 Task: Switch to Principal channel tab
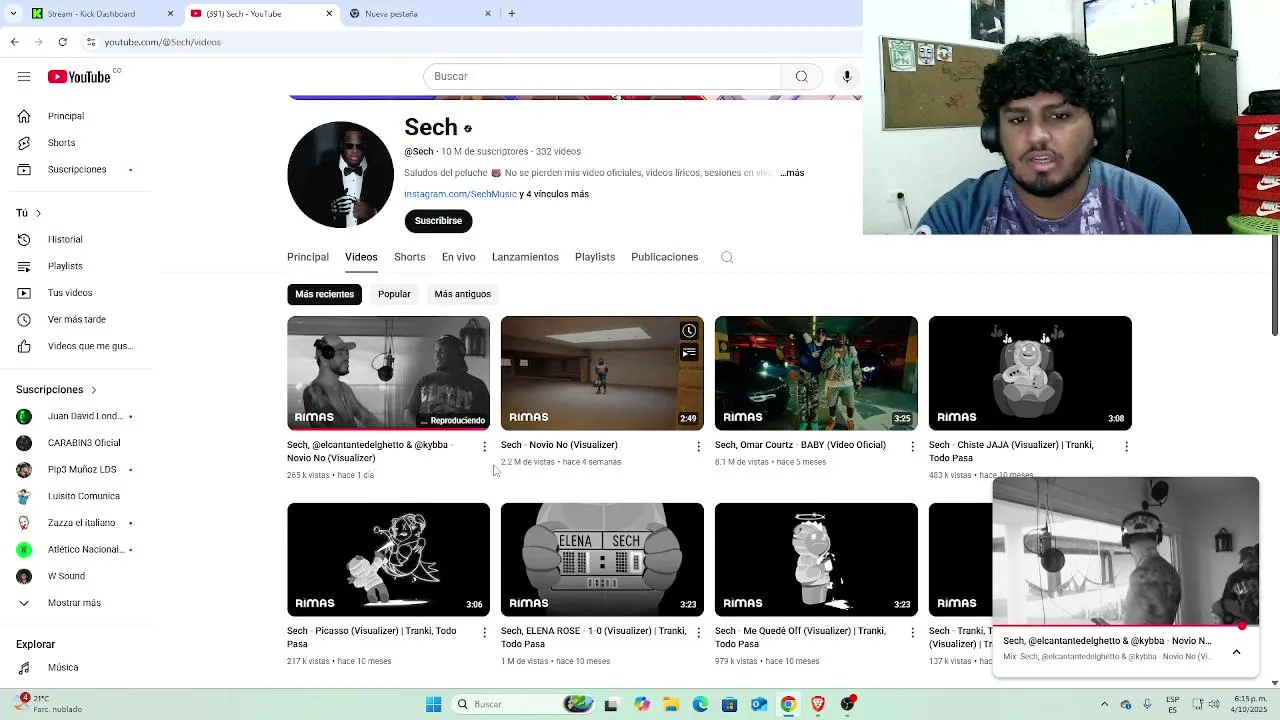[308, 257]
